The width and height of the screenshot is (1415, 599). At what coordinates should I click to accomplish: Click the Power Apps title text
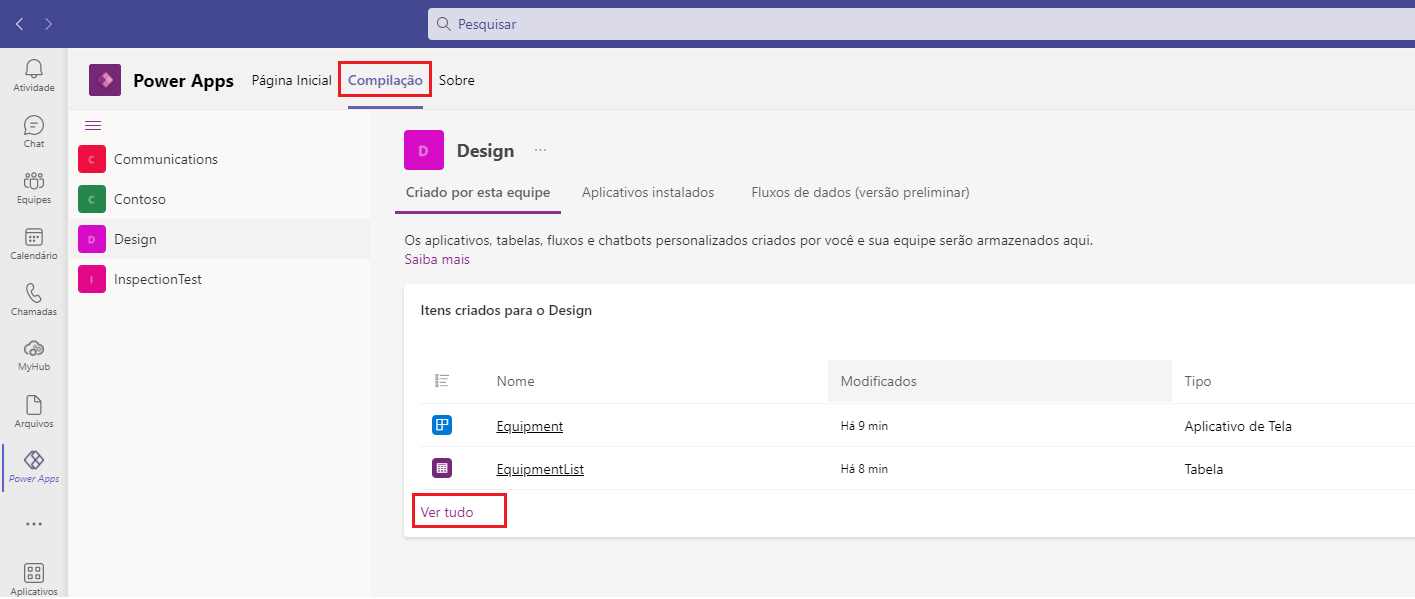point(183,81)
